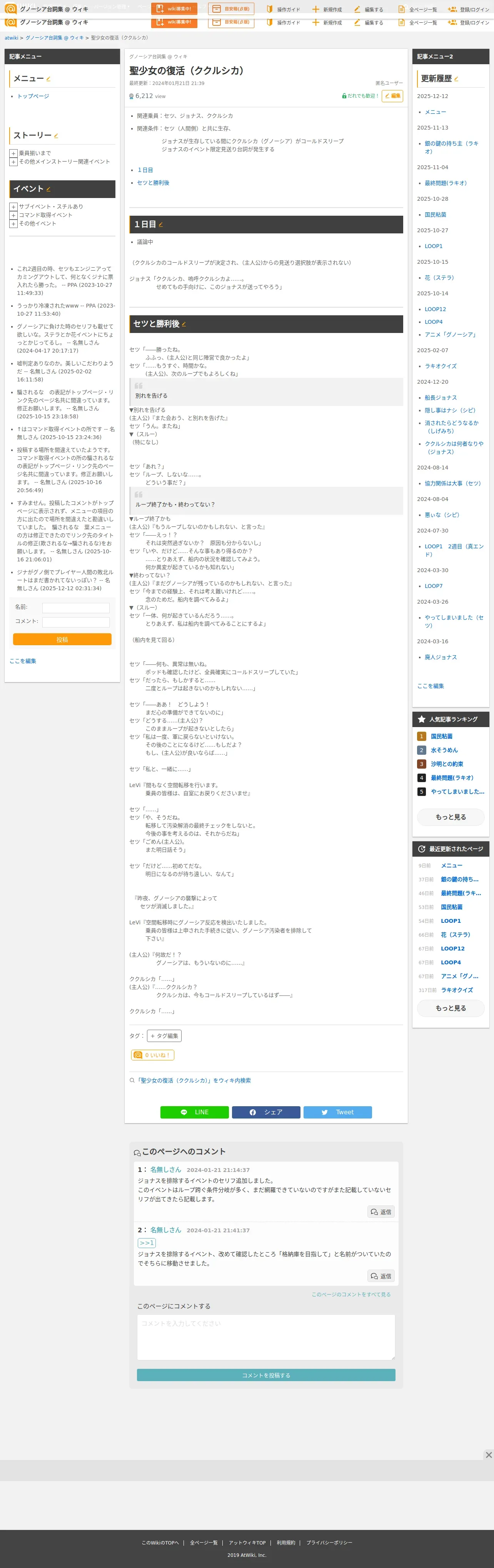Click the edit pencil next to ストーリー heading
The image size is (494, 1568).
click(56, 136)
